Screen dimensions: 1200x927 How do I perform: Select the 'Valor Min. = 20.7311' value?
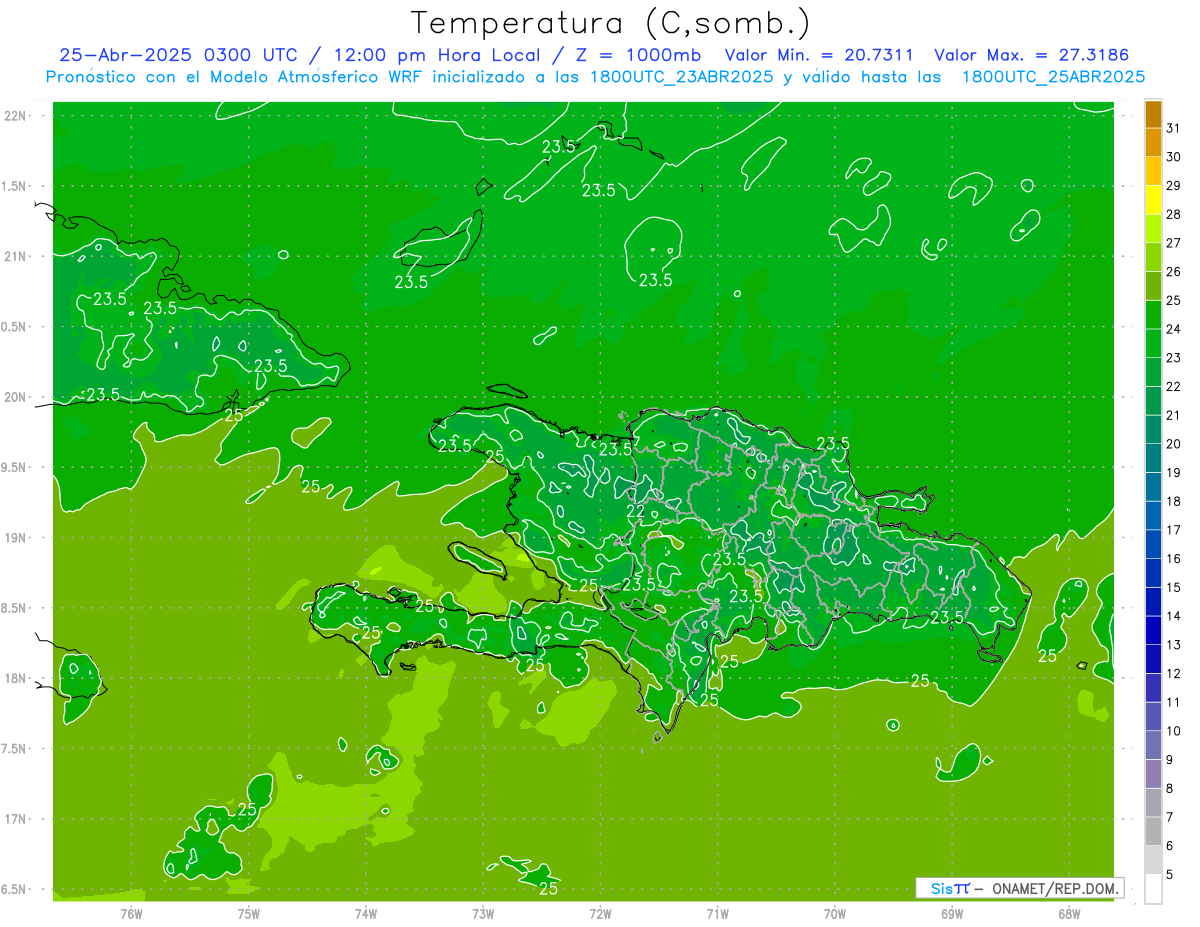(819, 55)
